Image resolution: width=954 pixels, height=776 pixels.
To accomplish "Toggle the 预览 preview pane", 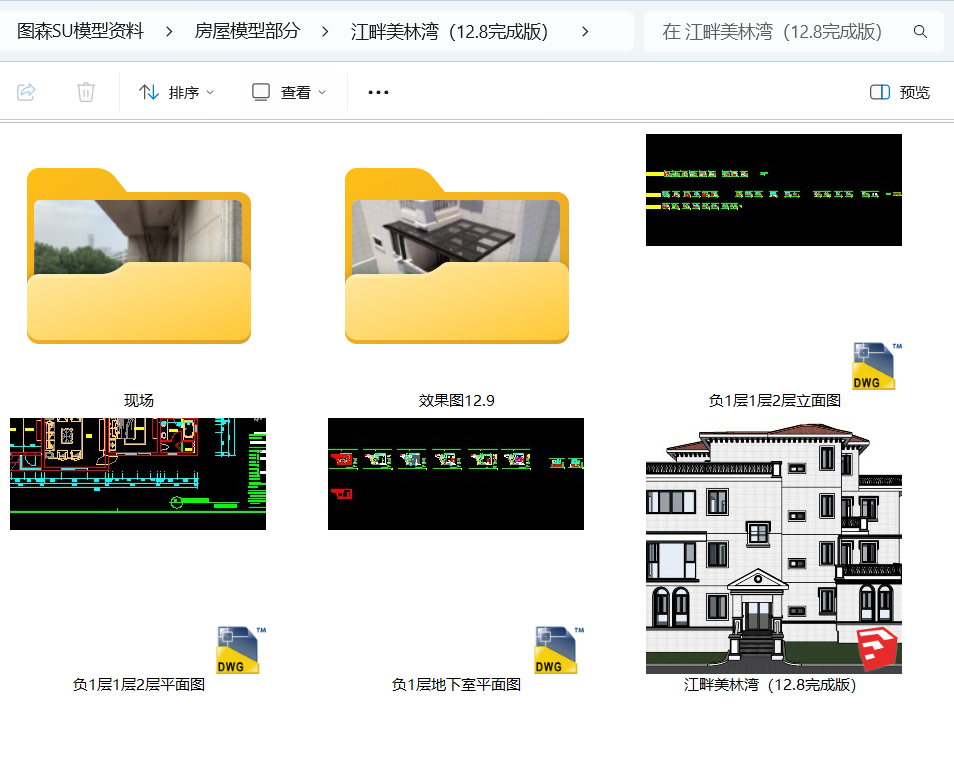I will (900, 93).
